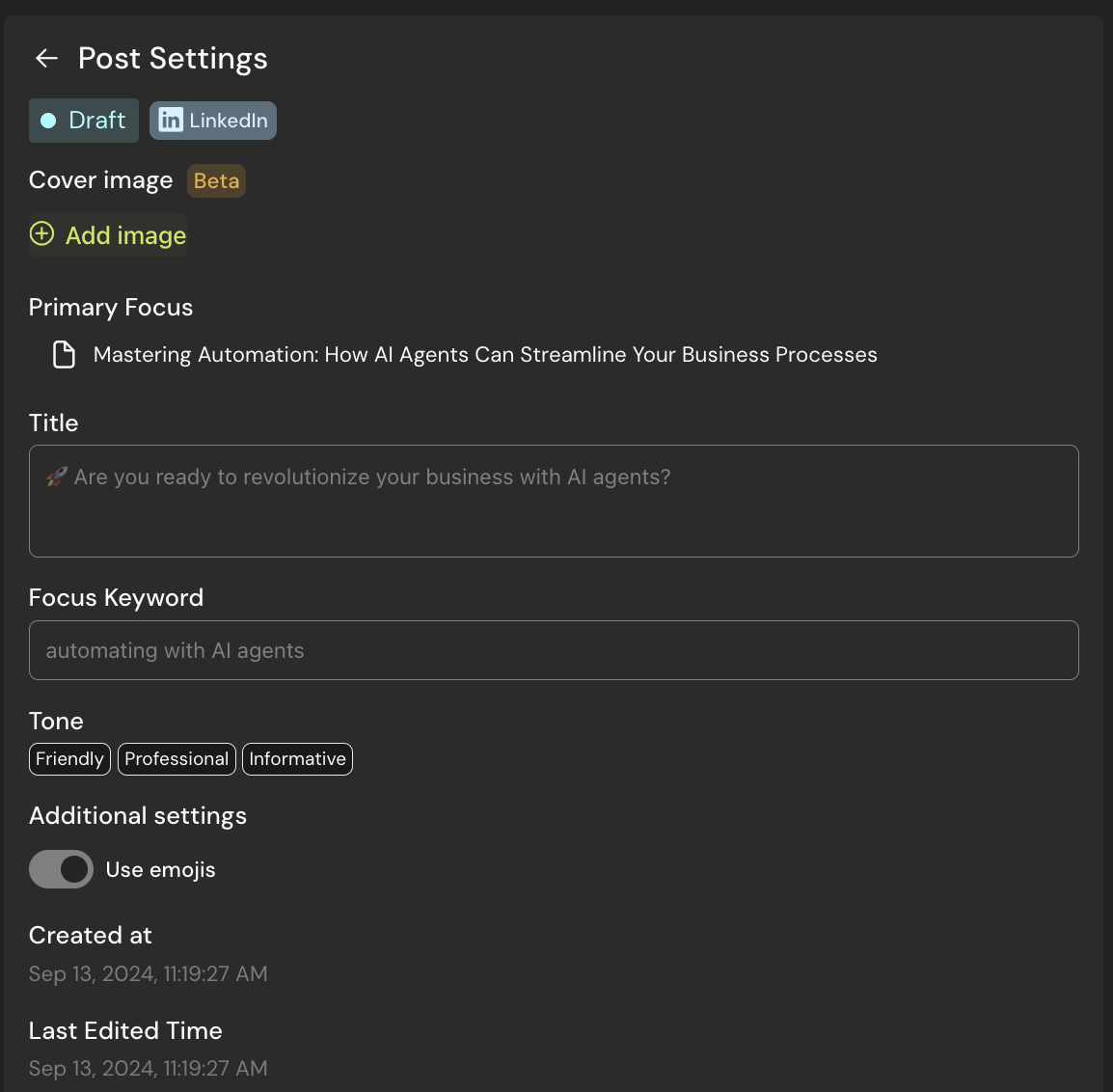Toggle the Use emojis switch
Viewport: 1113px width, 1092px height.
(62, 869)
